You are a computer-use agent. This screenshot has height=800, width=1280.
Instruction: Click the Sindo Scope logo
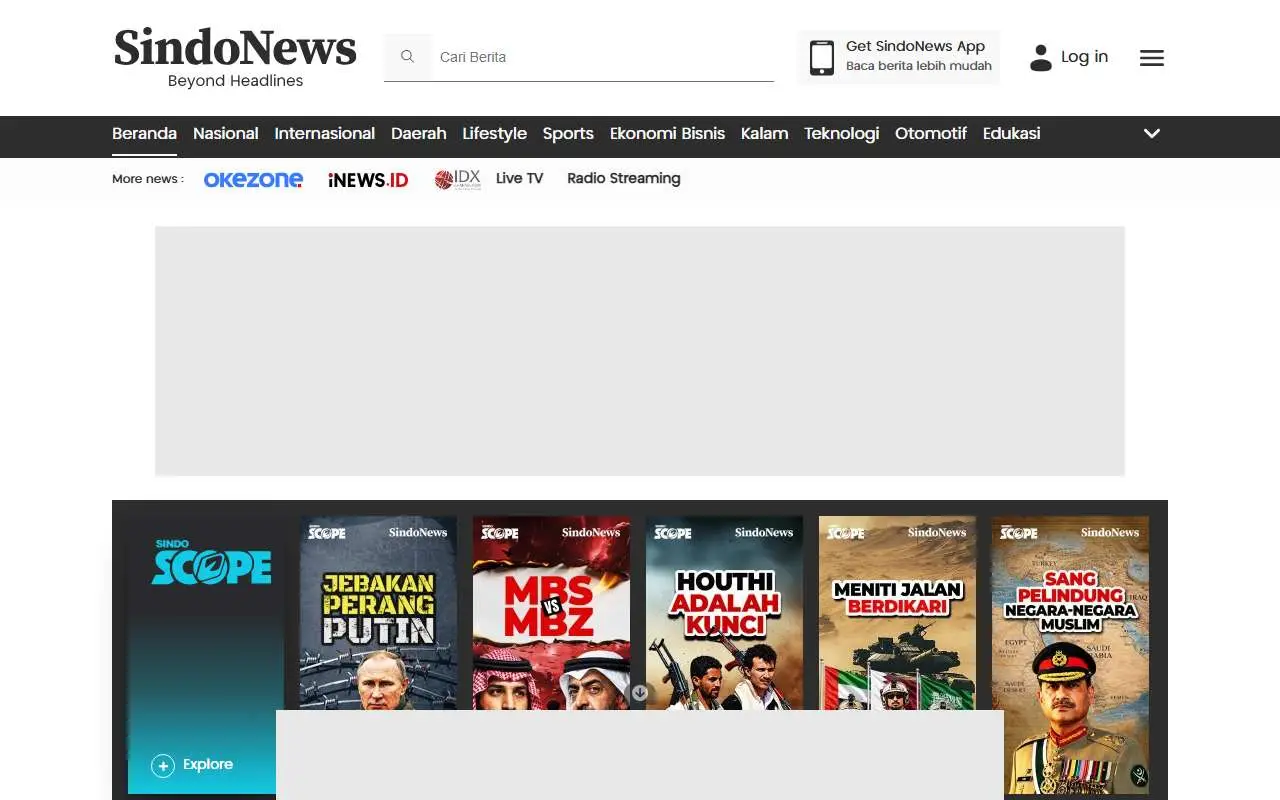(x=211, y=562)
